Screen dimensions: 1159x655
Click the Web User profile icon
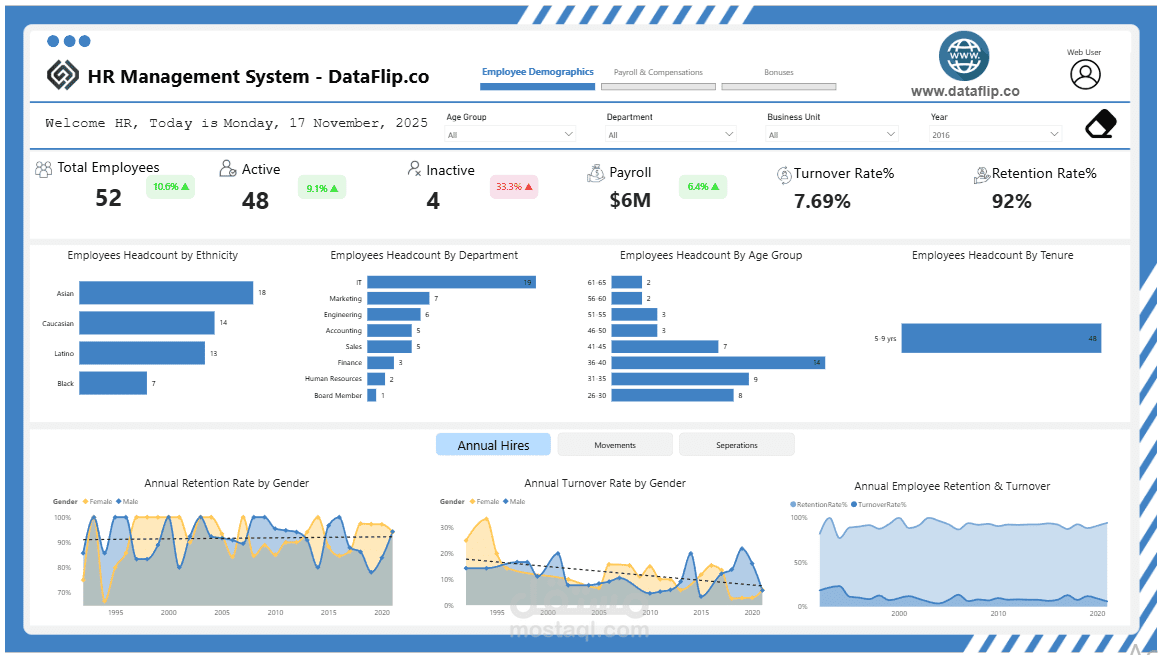[1085, 74]
